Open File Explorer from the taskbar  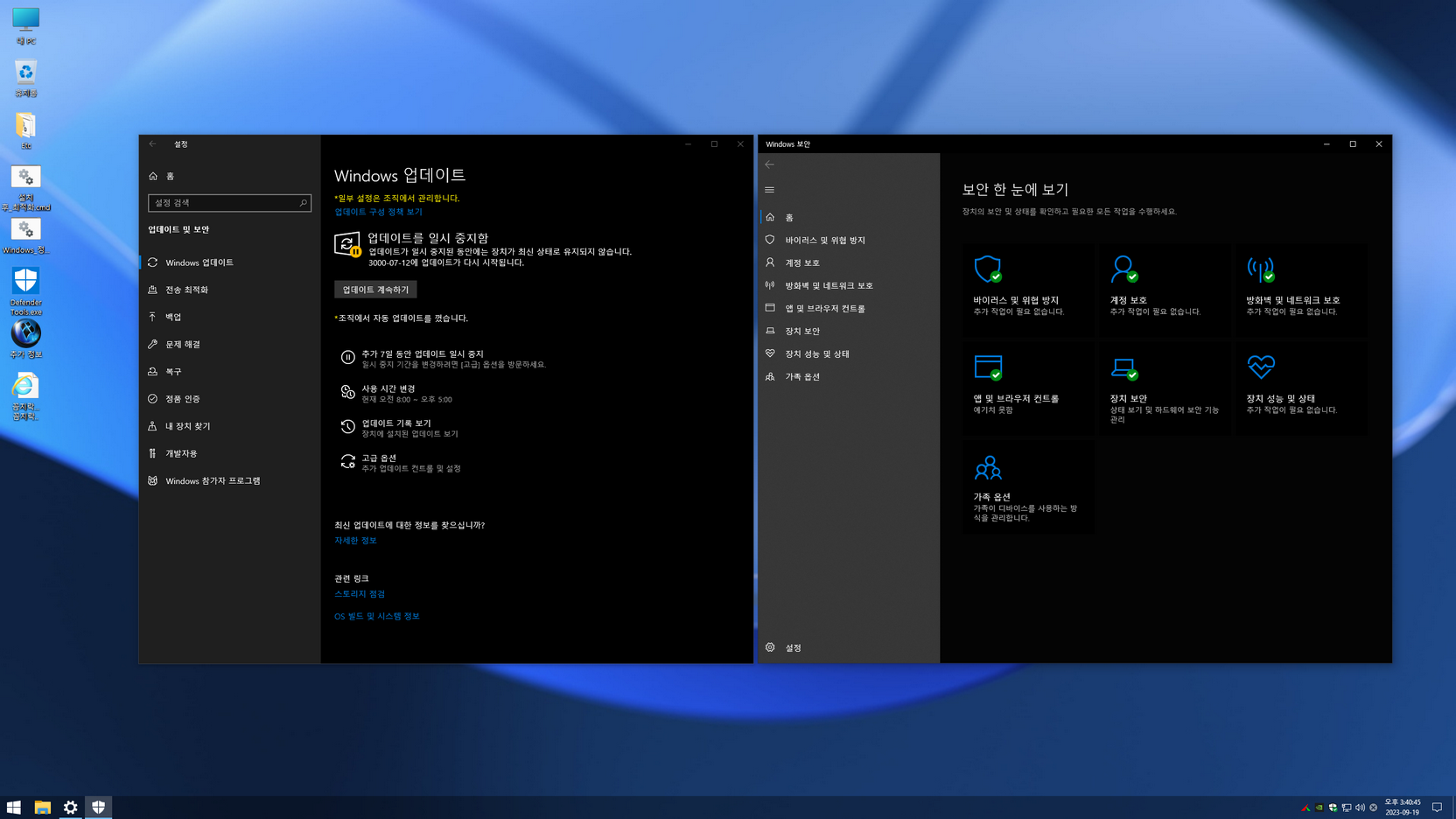[42, 808]
